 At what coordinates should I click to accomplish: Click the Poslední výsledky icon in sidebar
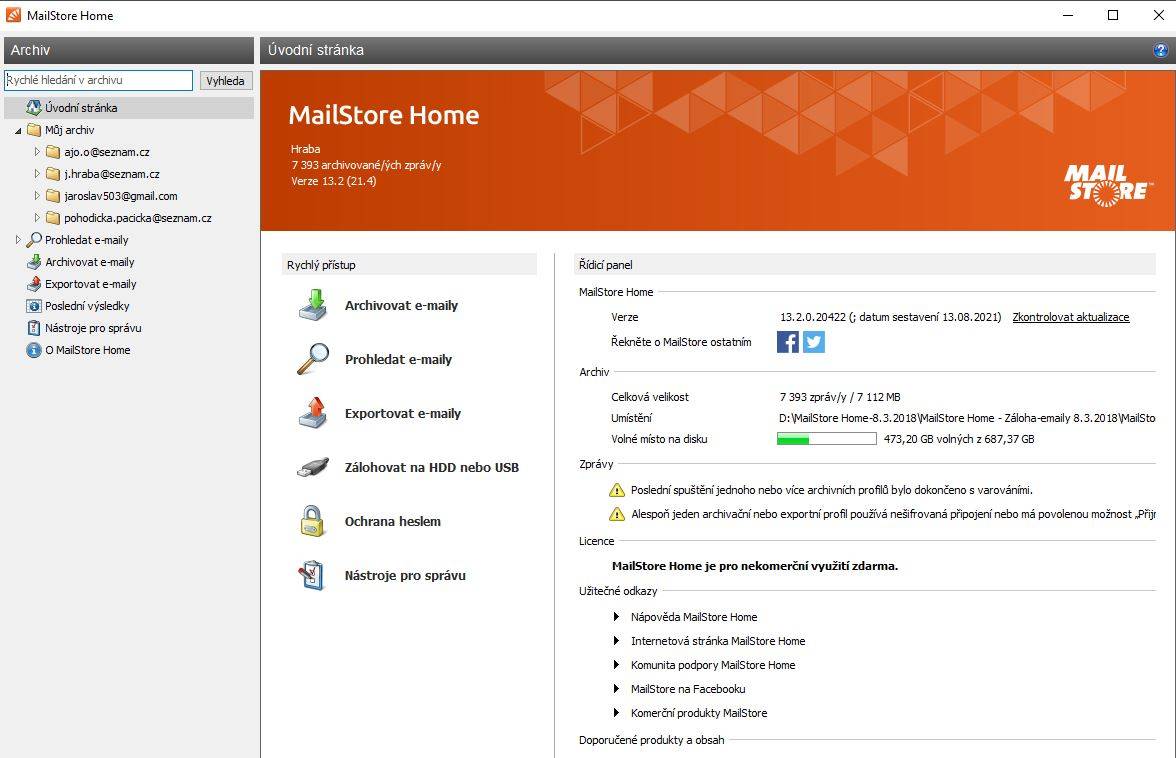point(34,306)
